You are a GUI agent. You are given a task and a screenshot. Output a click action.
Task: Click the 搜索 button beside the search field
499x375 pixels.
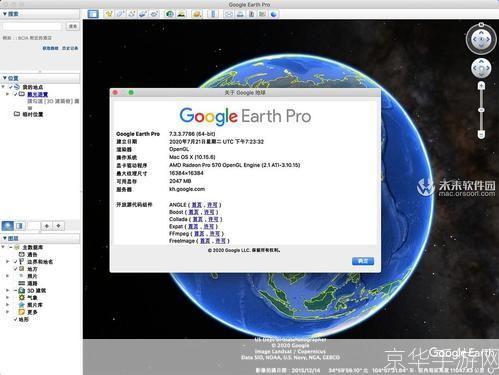point(73,26)
